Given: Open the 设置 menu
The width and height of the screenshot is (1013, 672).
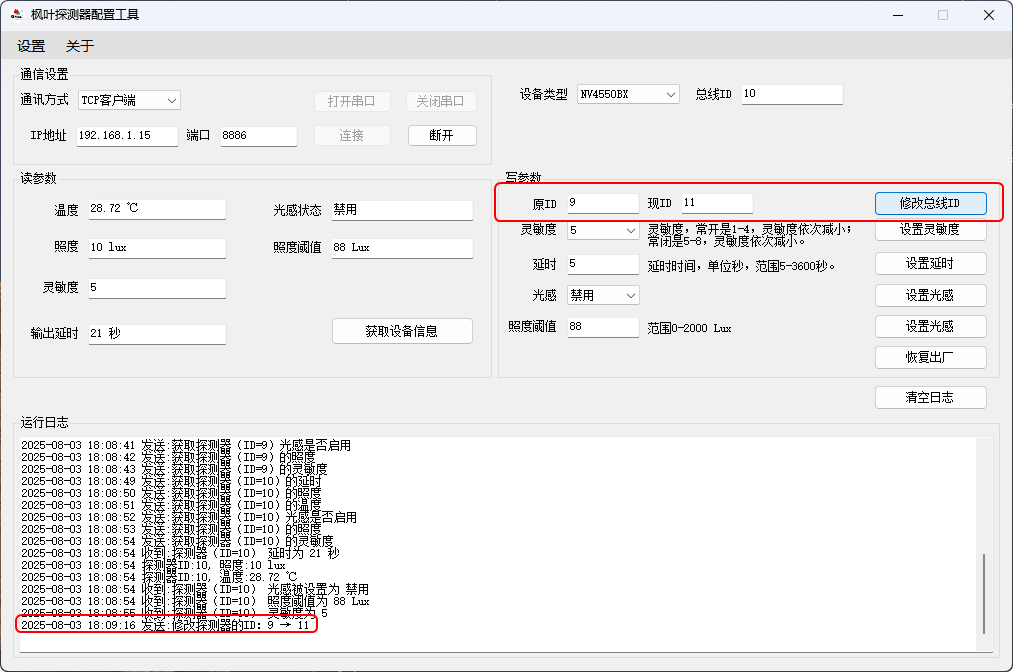Looking at the screenshot, I should [31, 46].
